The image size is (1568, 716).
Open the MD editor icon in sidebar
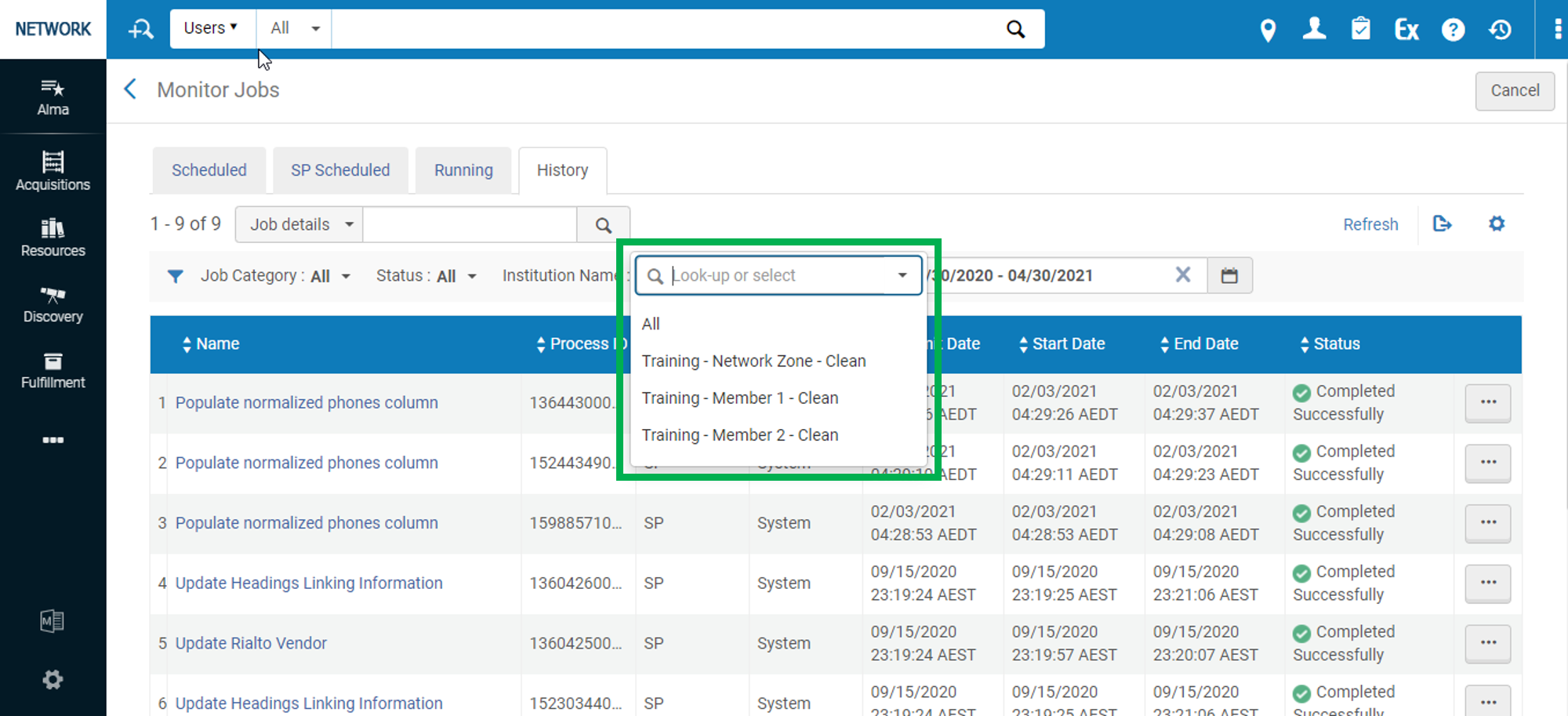pyautogui.click(x=52, y=621)
